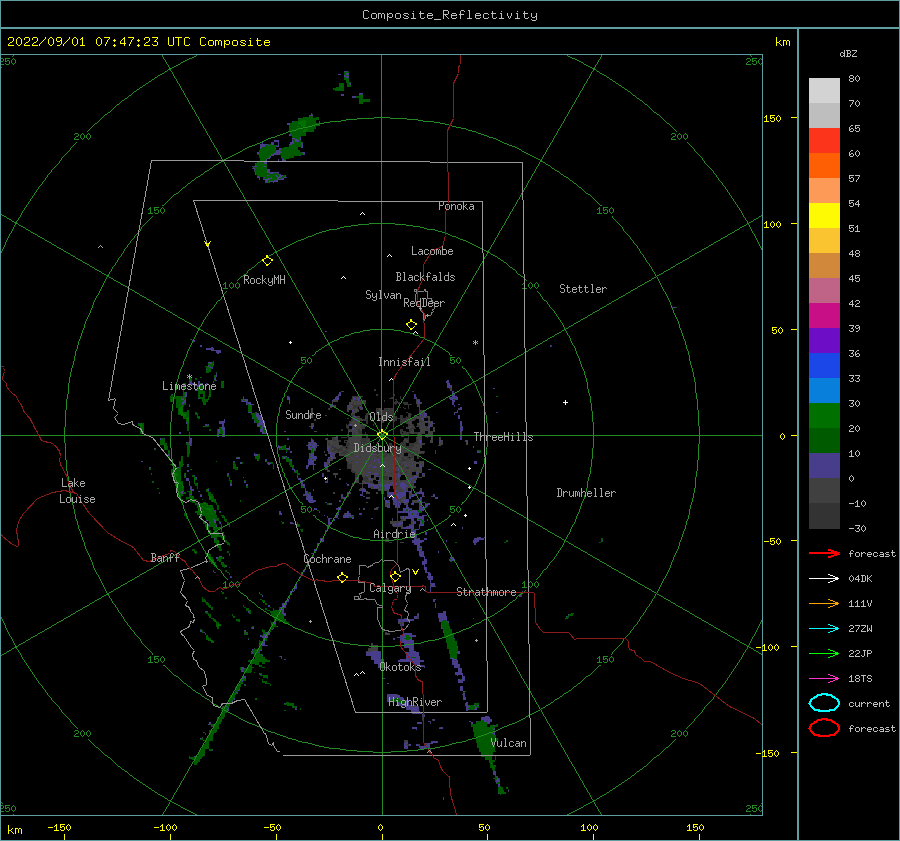This screenshot has width=900, height=841.
Task: Click the cyan 'current' ellipse in the legend
Action: coord(824,703)
